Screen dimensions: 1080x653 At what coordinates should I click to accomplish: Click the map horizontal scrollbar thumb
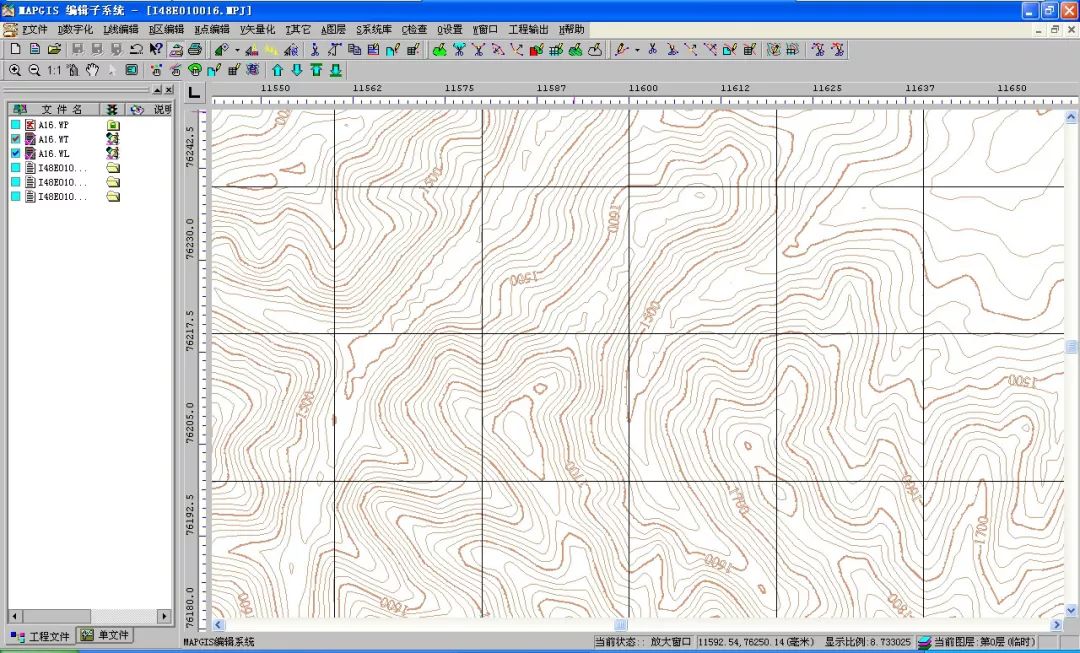[x=621, y=625]
